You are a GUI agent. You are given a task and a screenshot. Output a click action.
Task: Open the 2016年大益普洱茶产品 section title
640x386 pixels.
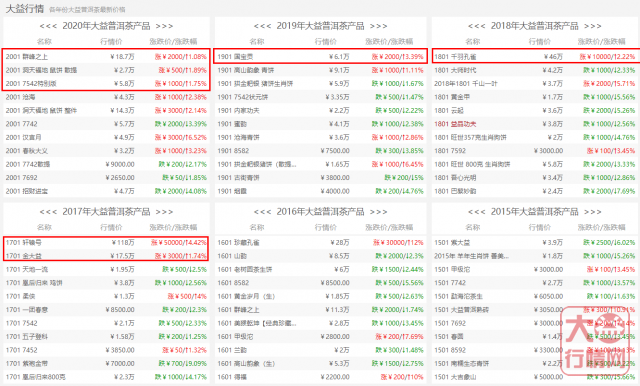(x=320, y=212)
